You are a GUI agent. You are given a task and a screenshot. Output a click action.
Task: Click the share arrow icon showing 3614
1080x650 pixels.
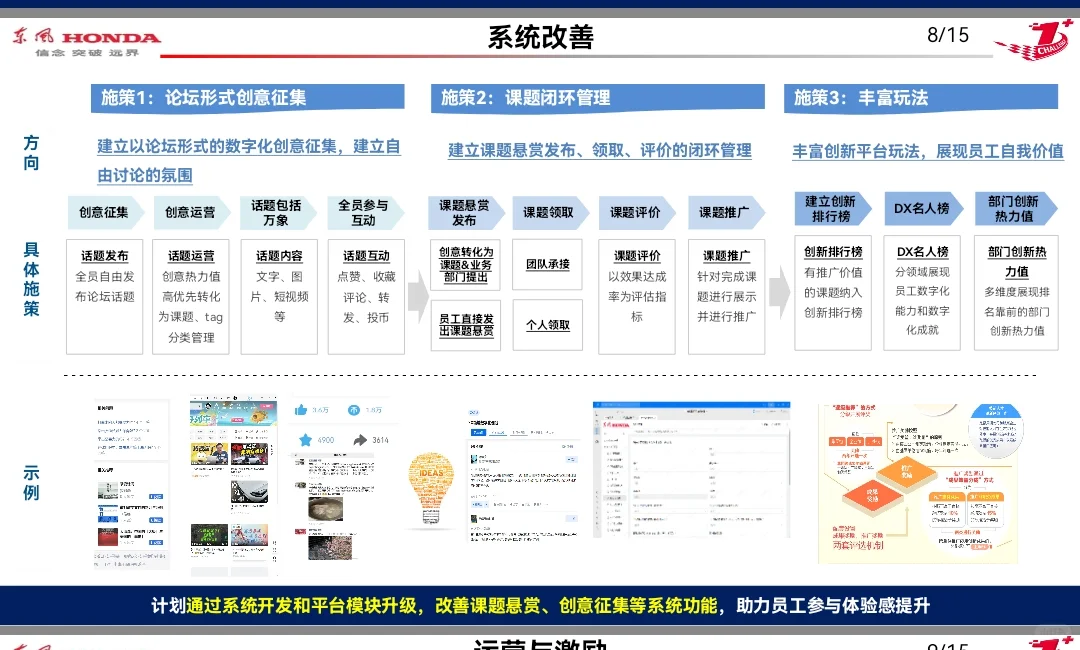(x=360, y=440)
